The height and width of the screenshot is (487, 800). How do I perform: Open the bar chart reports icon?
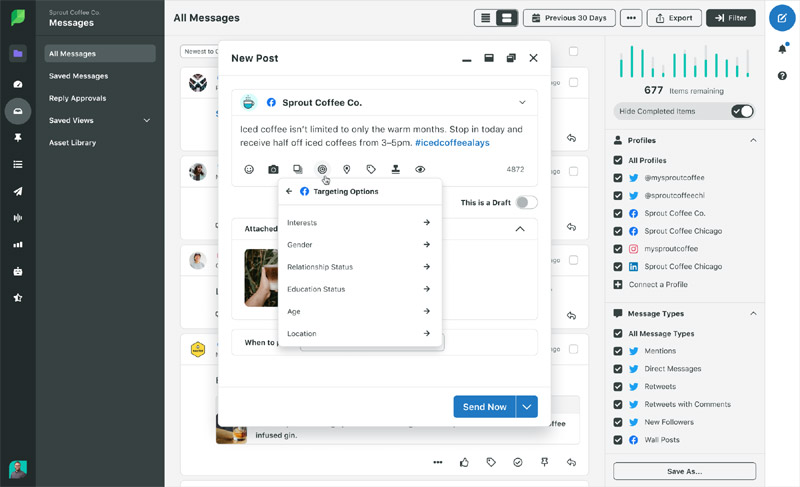18,245
